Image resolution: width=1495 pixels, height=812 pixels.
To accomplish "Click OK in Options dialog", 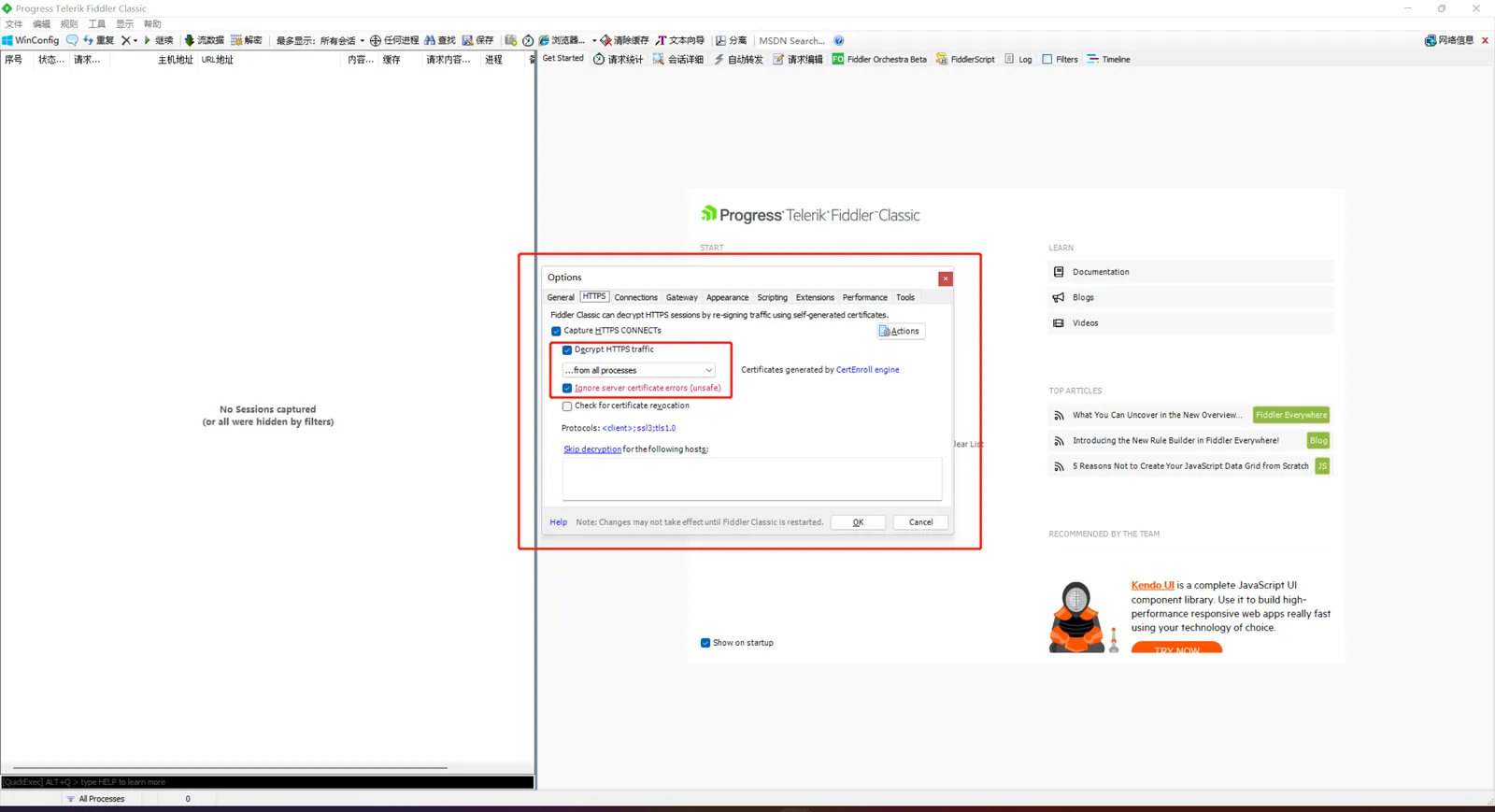I will coord(858,522).
